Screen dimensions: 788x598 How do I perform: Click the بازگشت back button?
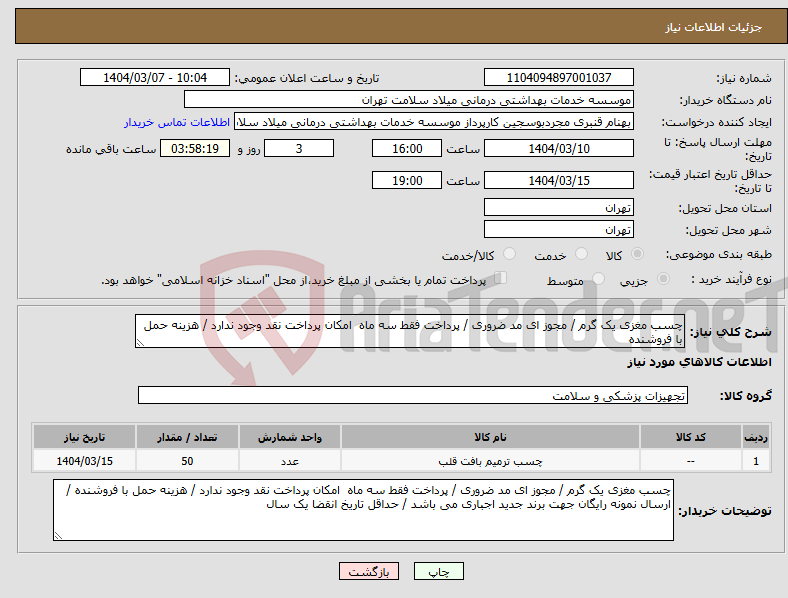pos(369,571)
